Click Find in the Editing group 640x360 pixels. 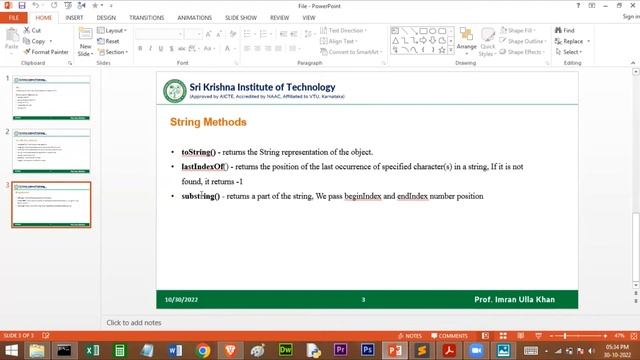565,30
